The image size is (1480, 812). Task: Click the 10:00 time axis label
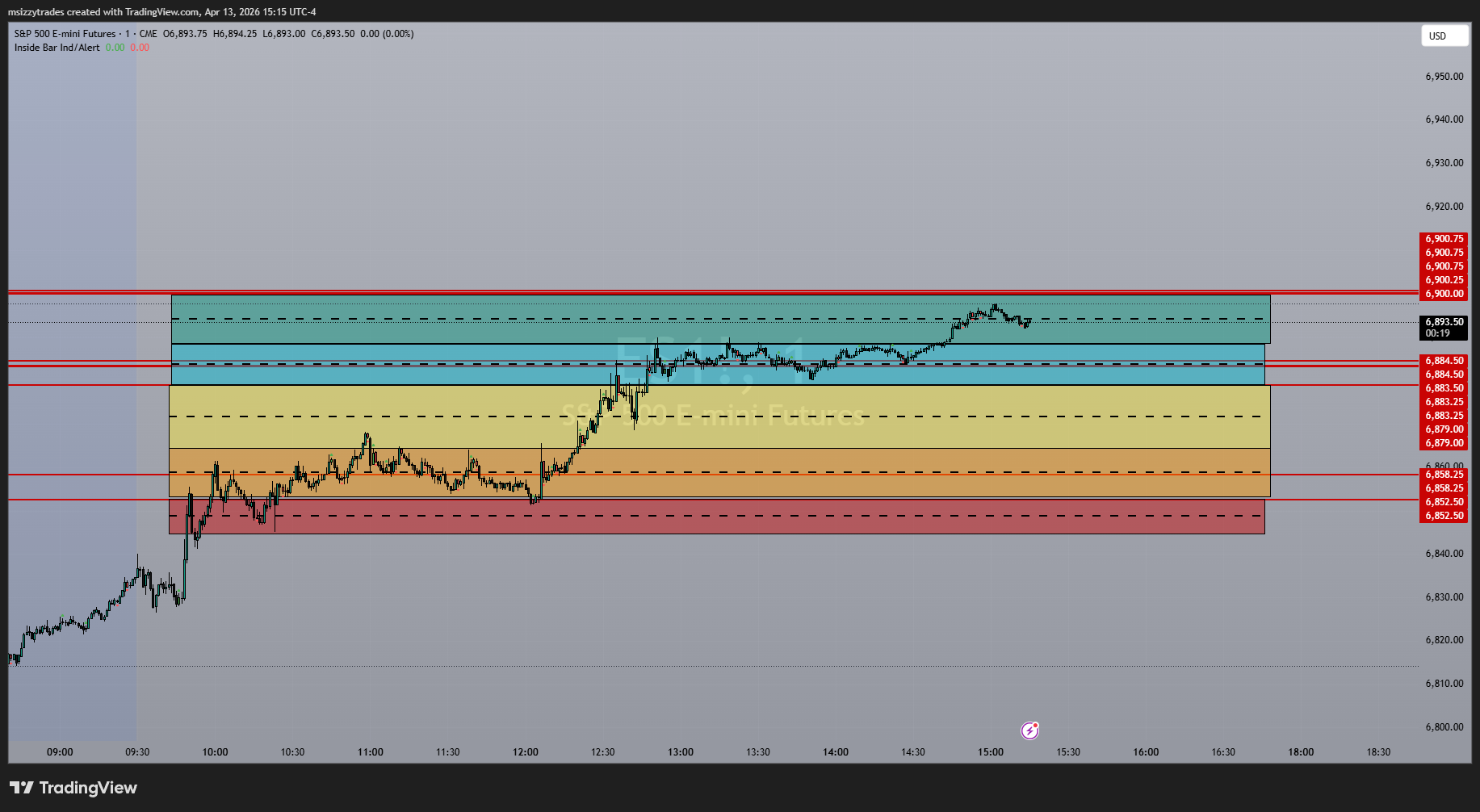pyautogui.click(x=215, y=752)
